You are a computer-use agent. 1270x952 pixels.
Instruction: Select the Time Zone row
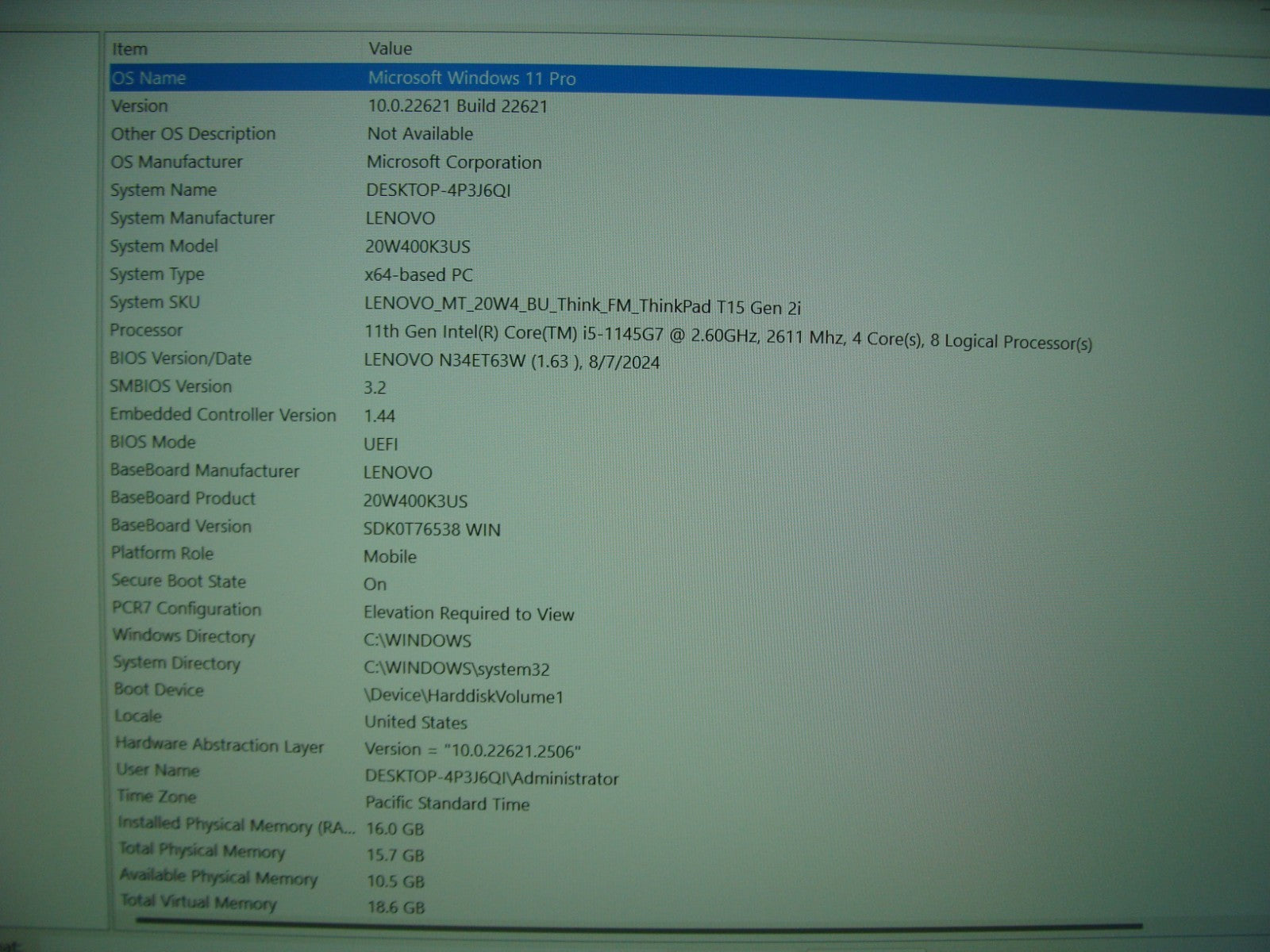click(x=156, y=797)
